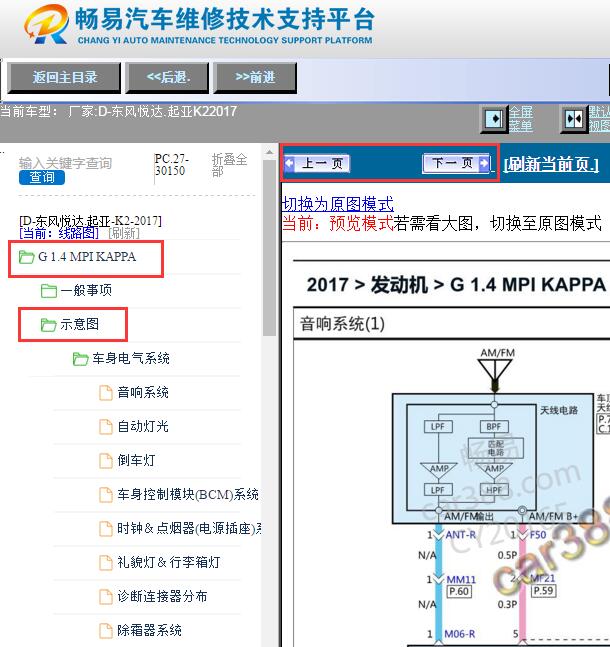Click the sidebar vertical scrollbar thumb
610x647 pixels.
(270, 248)
